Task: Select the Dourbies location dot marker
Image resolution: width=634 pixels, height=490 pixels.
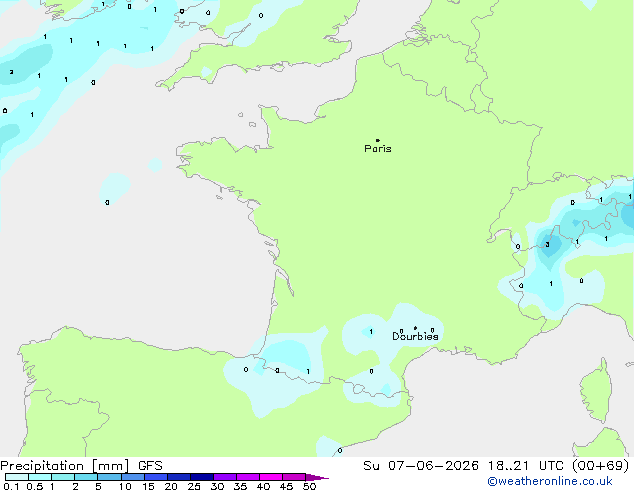Action: pyautogui.click(x=415, y=328)
